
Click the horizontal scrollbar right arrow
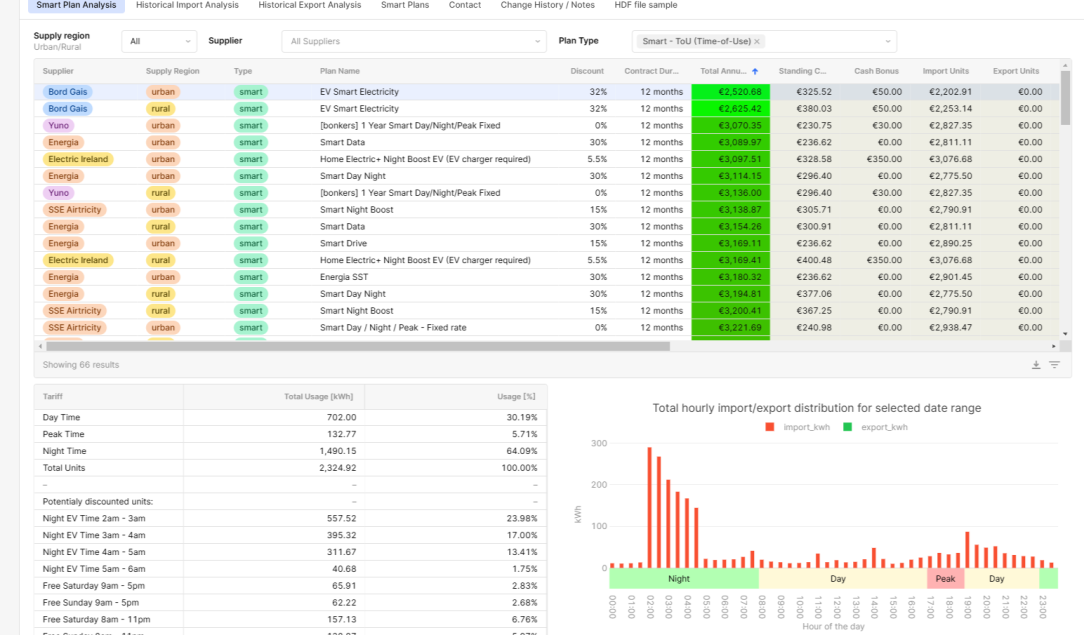1054,346
